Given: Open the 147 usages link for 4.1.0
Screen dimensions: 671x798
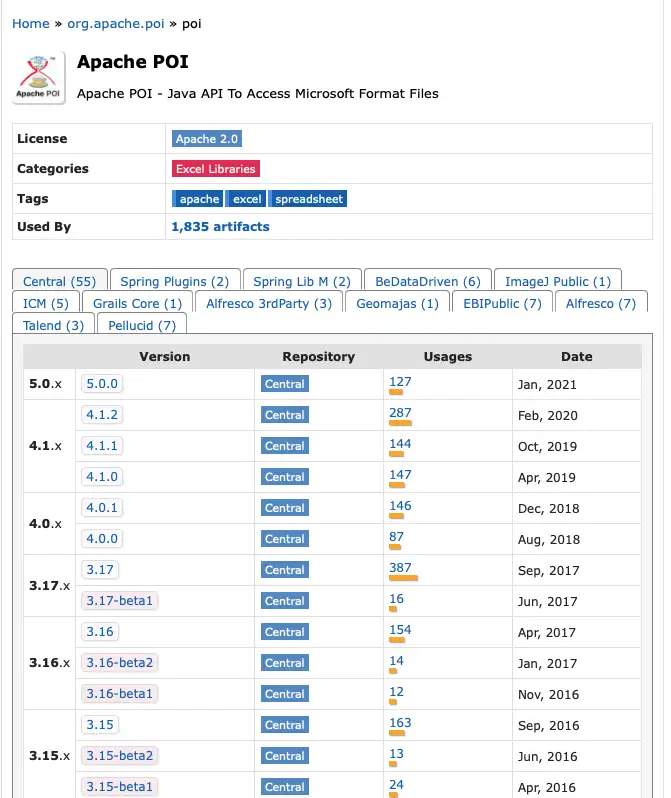Looking at the screenshot, I should 400,475.
